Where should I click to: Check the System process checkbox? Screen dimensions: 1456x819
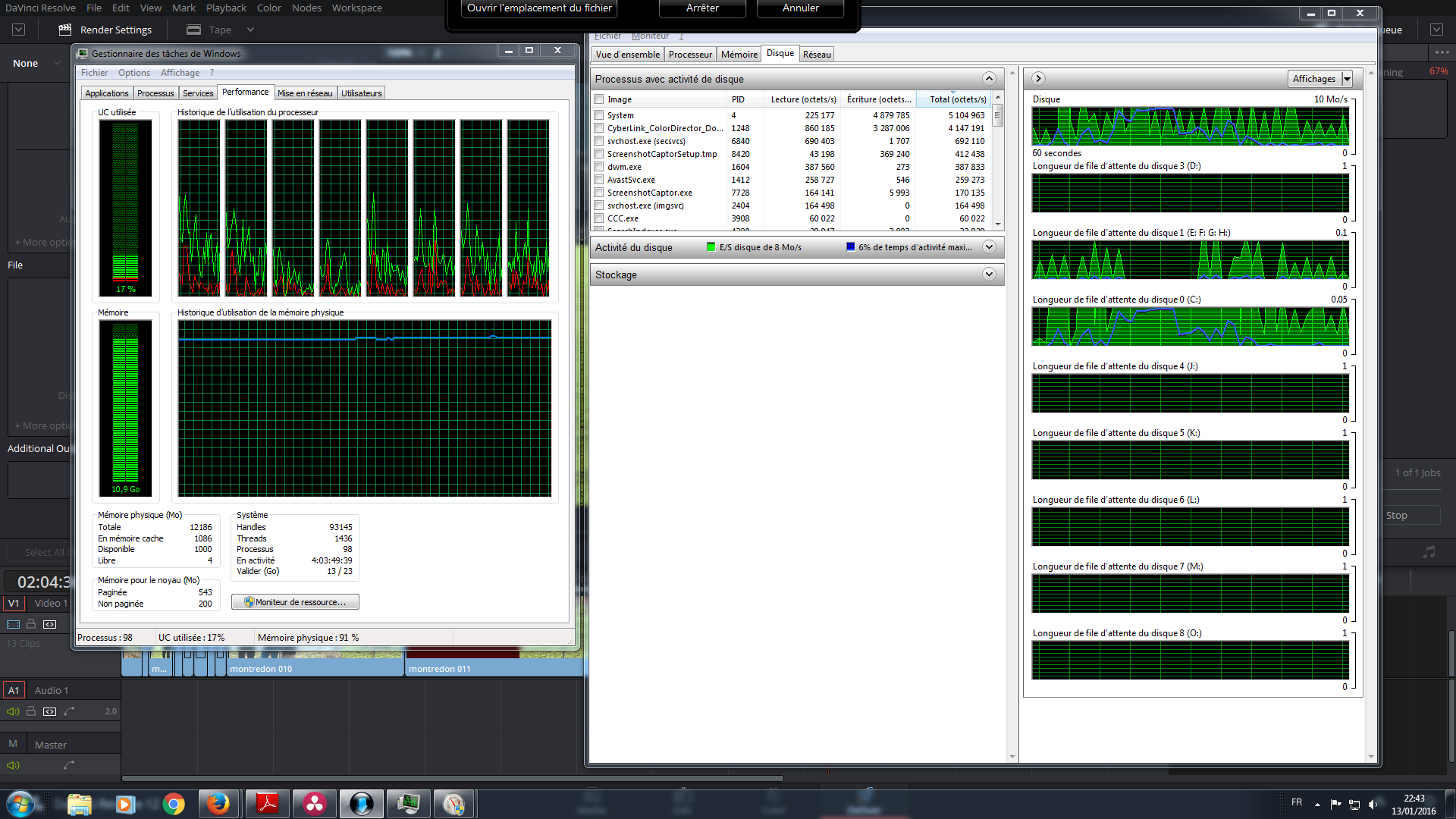599,115
